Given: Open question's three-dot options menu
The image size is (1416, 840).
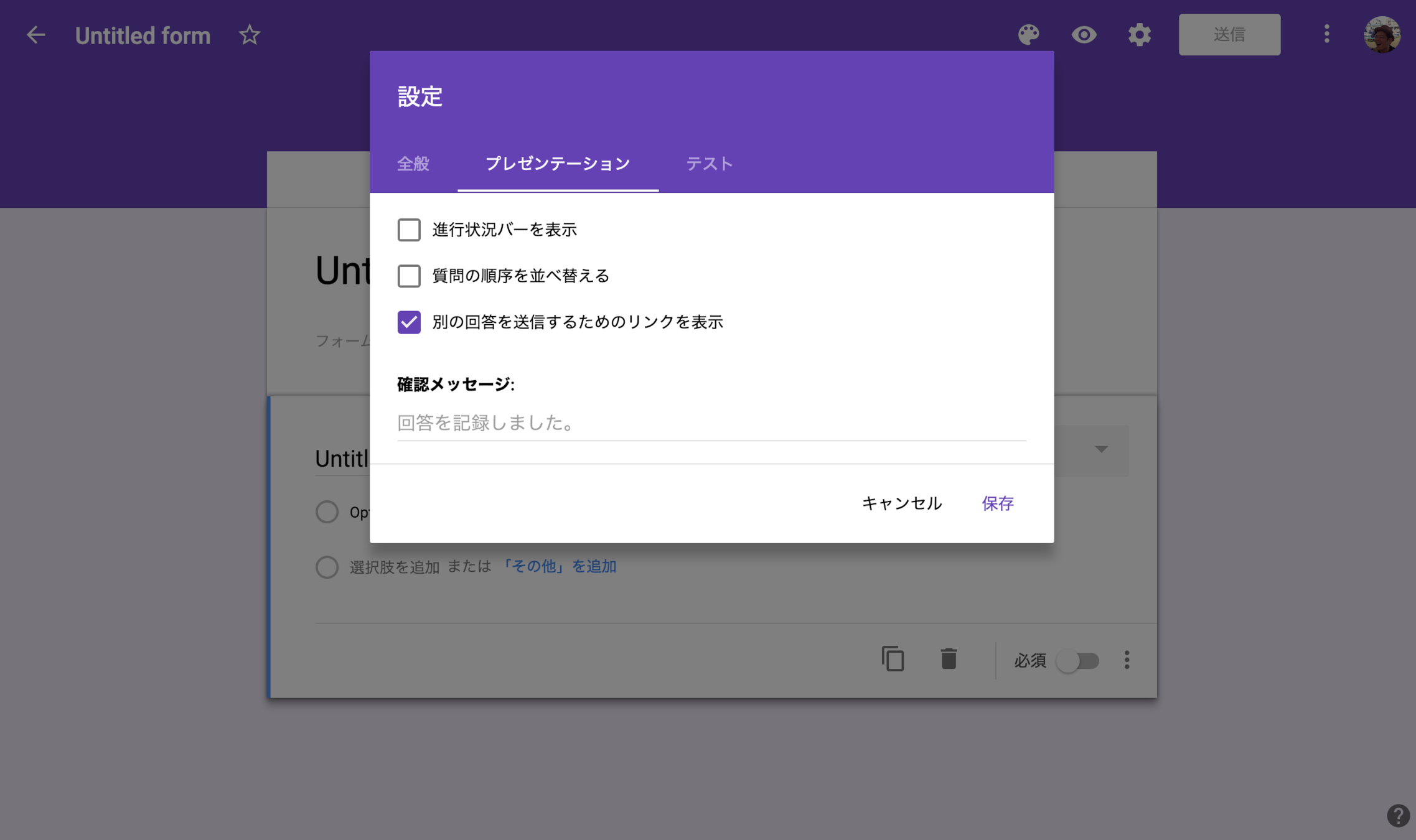Looking at the screenshot, I should [x=1127, y=660].
